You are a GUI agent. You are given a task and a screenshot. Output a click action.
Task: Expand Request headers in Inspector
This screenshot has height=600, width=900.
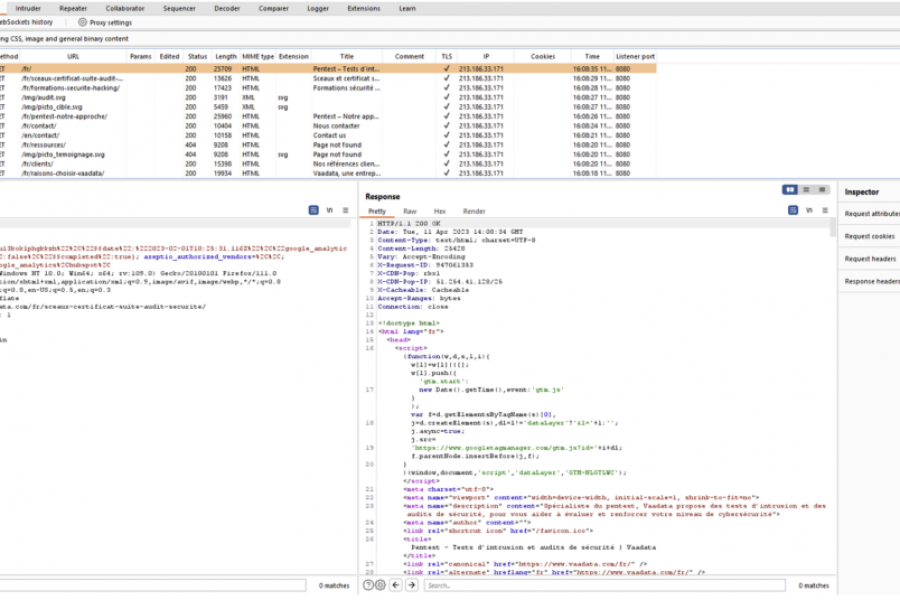pyautogui.click(x=869, y=259)
